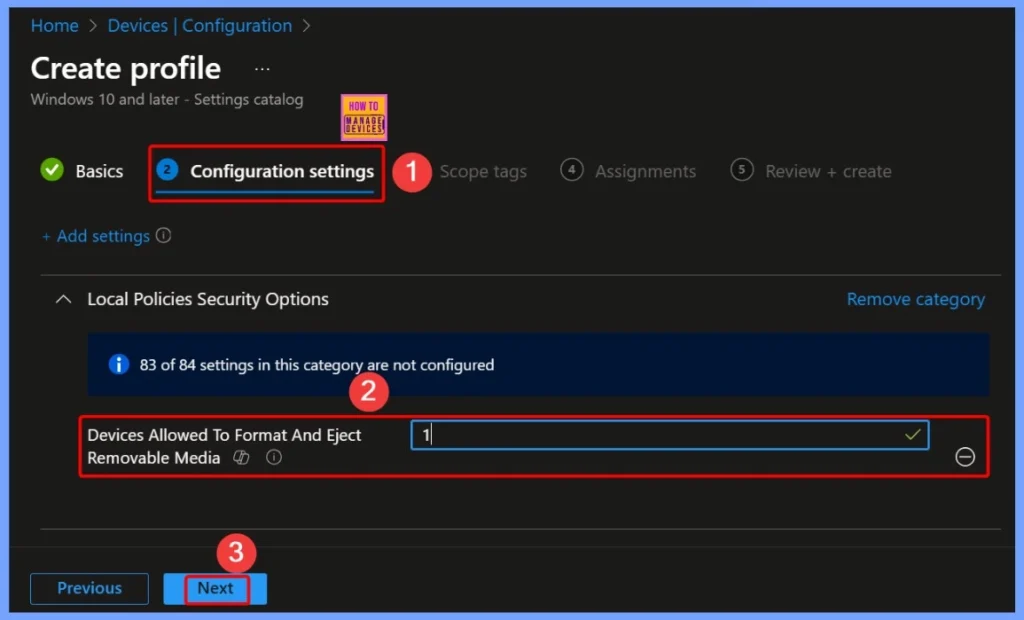Select the Configuration settings tab
The height and width of the screenshot is (620, 1024).
click(x=281, y=171)
